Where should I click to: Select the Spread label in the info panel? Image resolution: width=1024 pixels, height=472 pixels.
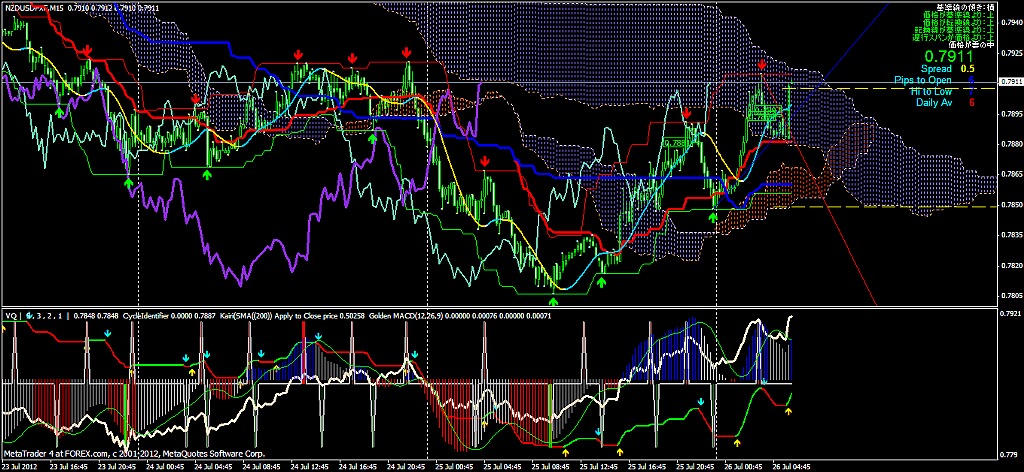[935, 69]
